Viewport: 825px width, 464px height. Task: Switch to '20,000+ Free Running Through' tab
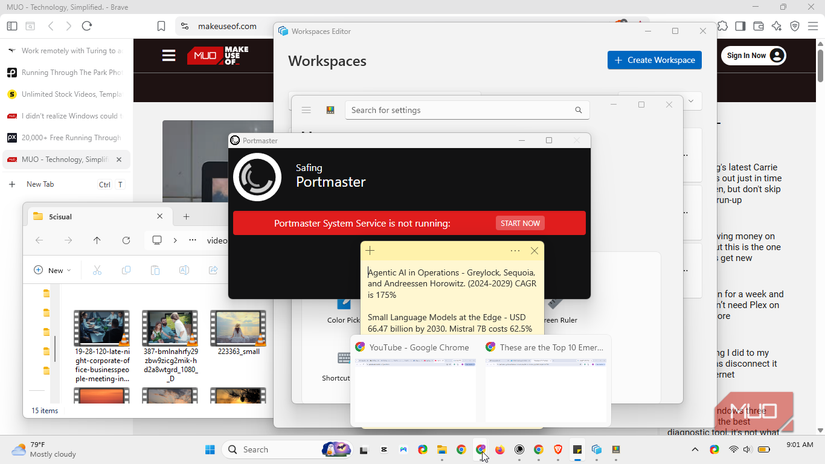(66, 137)
